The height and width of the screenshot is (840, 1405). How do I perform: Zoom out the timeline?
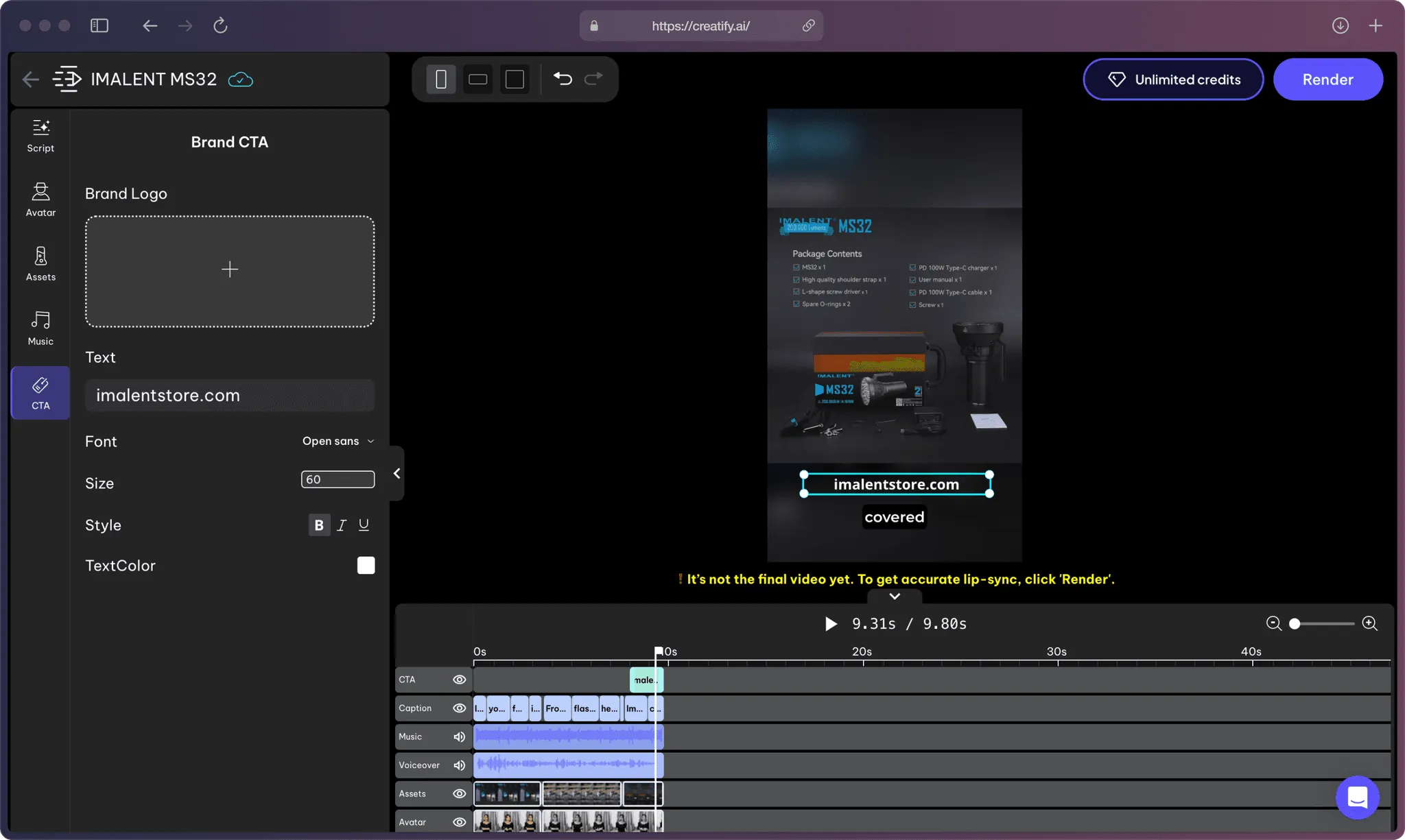pyautogui.click(x=1274, y=623)
